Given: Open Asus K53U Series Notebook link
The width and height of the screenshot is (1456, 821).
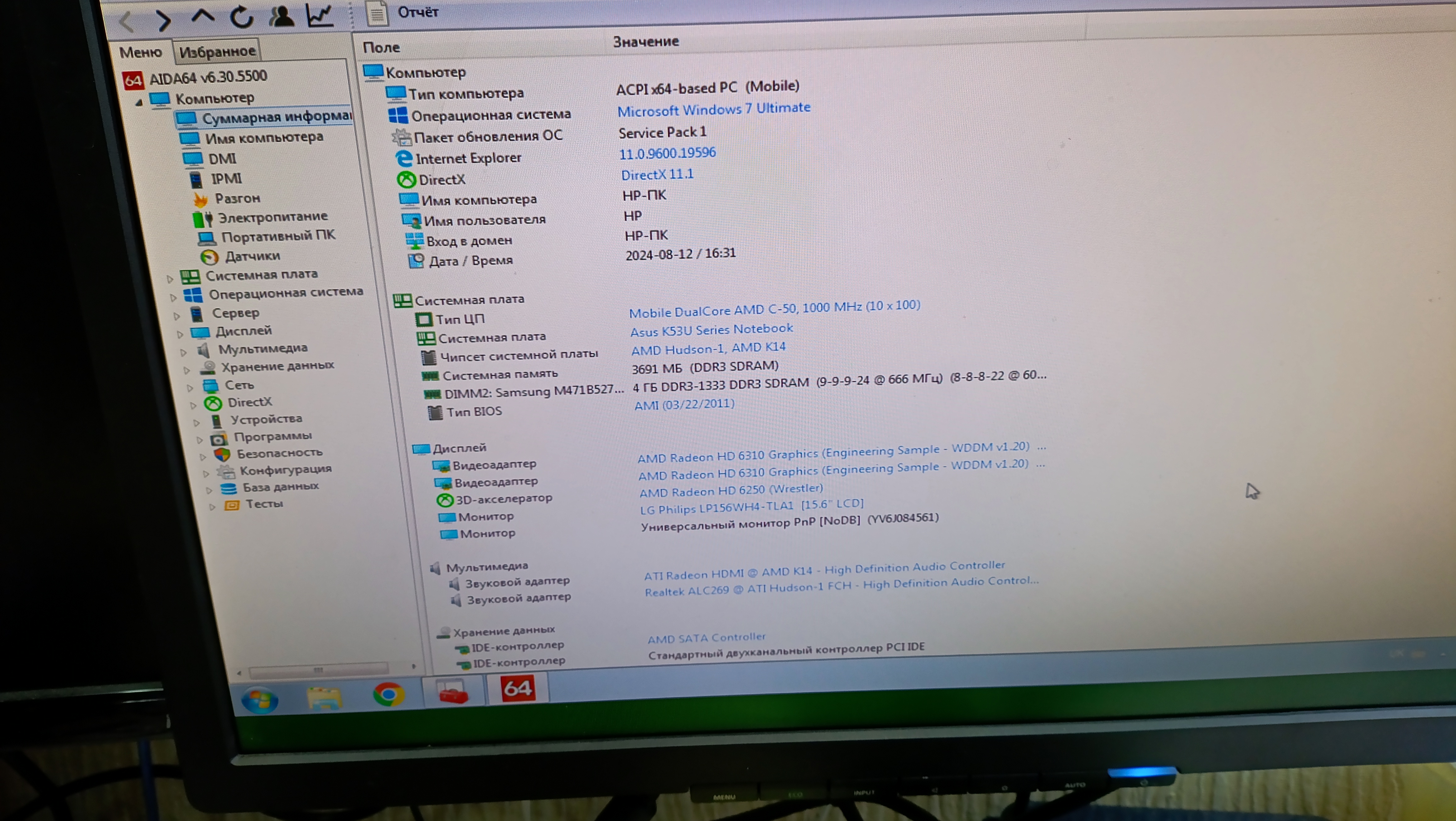Looking at the screenshot, I should pos(712,329).
